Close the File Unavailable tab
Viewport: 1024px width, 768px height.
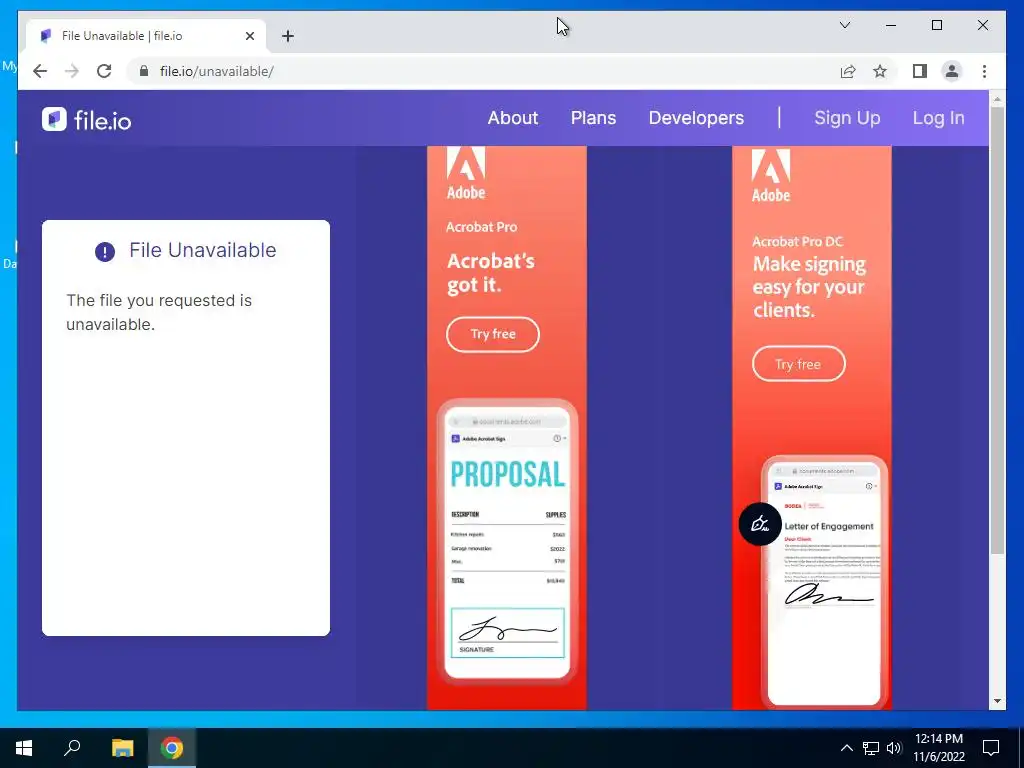coord(249,36)
